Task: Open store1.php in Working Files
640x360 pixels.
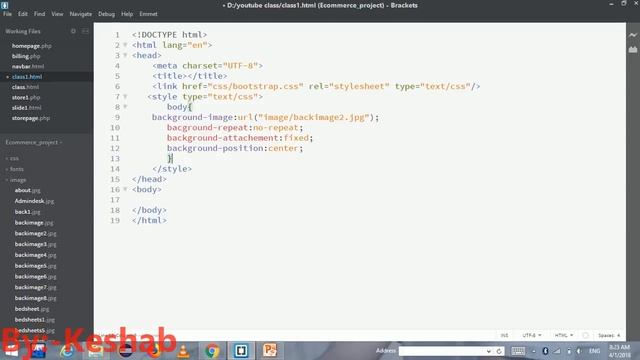Action: tap(26, 97)
